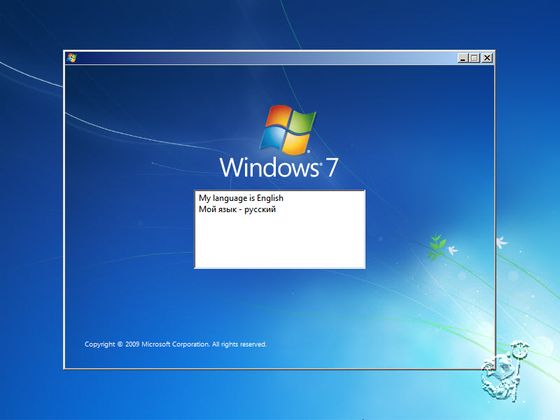This screenshot has width=560, height=420.
Task: Click the Windows flag icon in title bar
Action: click(71, 58)
